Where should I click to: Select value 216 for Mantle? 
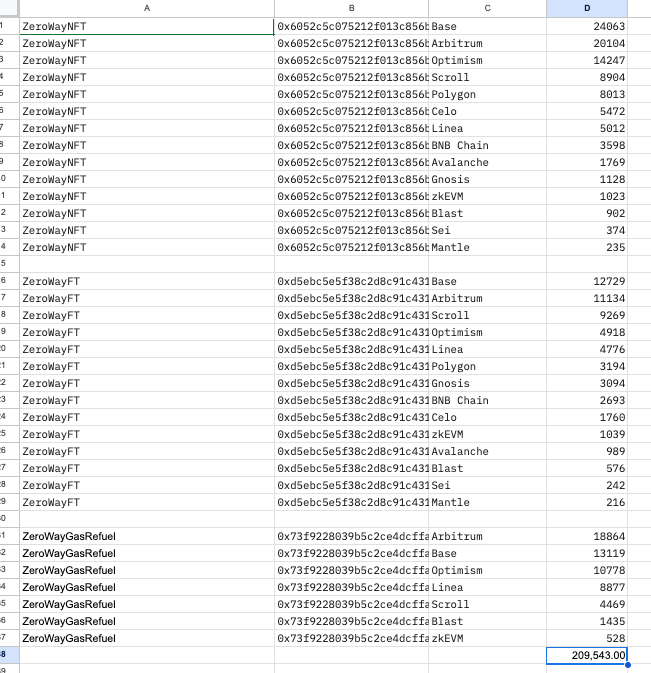pos(587,503)
